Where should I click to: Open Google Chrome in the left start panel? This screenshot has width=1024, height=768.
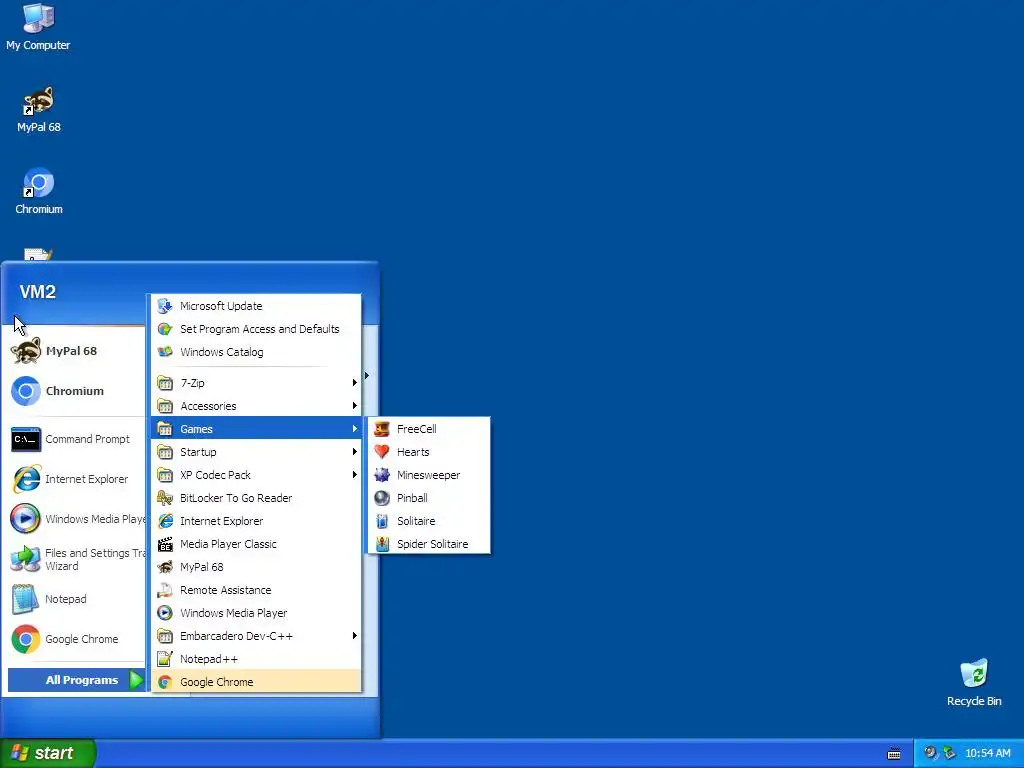coord(75,639)
